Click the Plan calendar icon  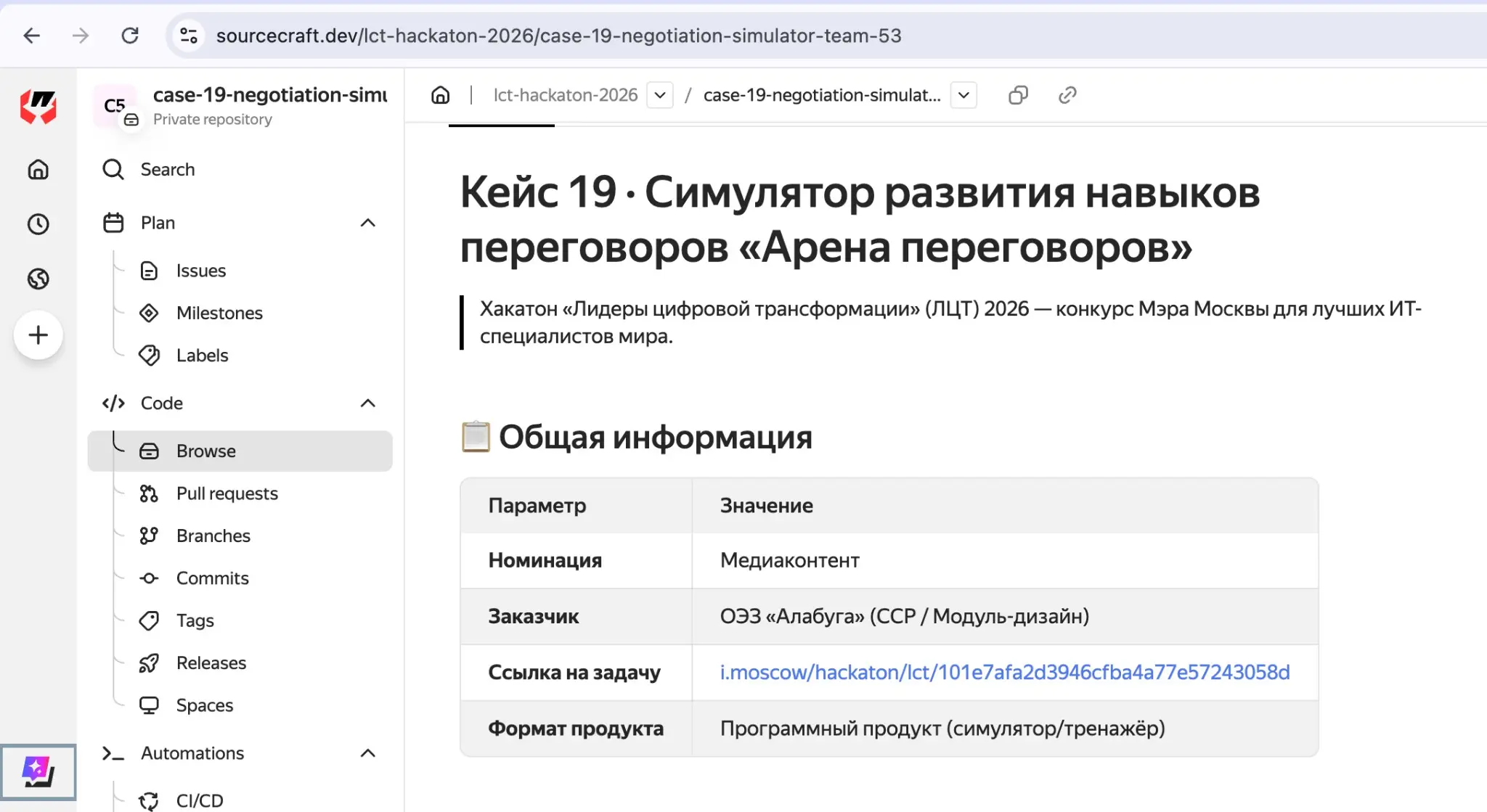[x=113, y=223]
